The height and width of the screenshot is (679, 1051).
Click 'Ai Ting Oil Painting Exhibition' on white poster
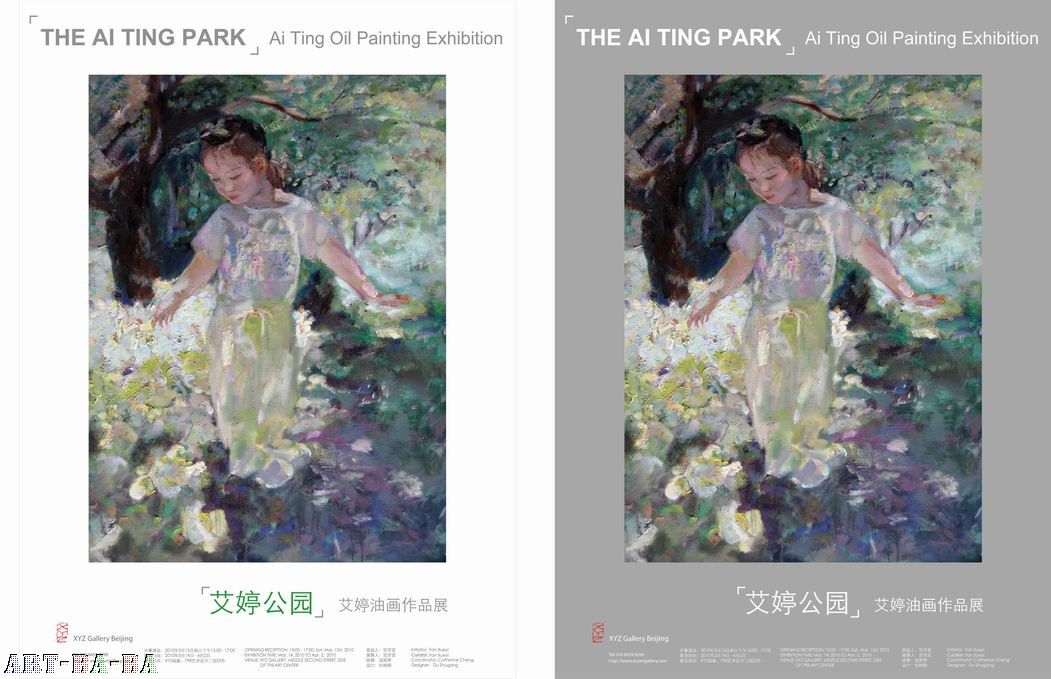(386, 38)
